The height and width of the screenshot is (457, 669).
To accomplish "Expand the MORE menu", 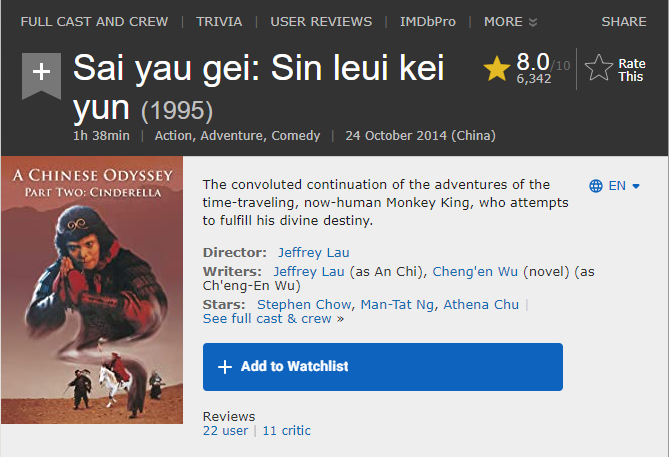I will point(510,21).
